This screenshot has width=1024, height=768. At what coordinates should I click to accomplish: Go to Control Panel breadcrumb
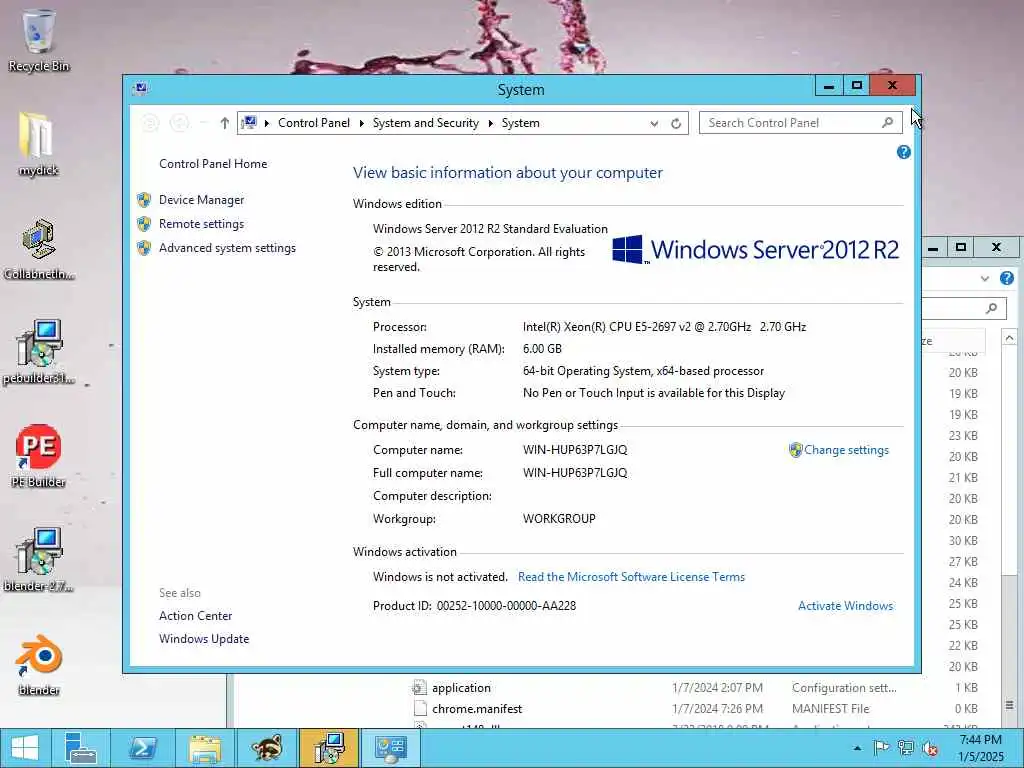click(x=313, y=123)
